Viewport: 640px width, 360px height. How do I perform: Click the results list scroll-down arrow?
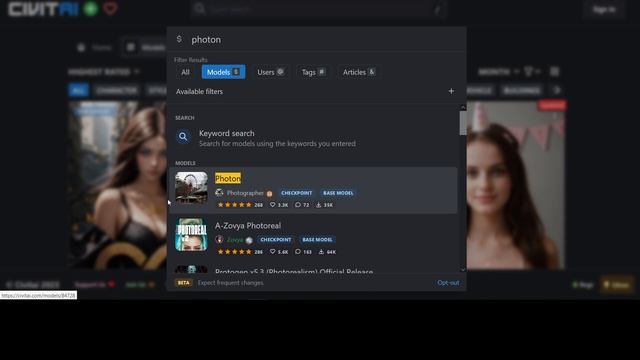(463, 269)
